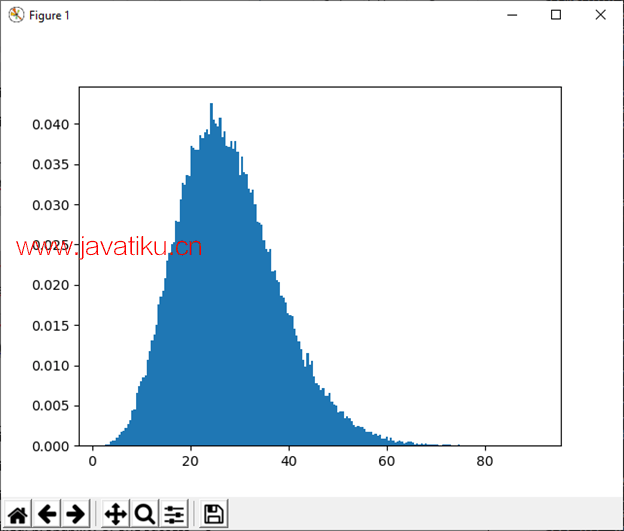Maximize the Figure 1 window
The width and height of the screenshot is (624, 531).
(x=556, y=15)
